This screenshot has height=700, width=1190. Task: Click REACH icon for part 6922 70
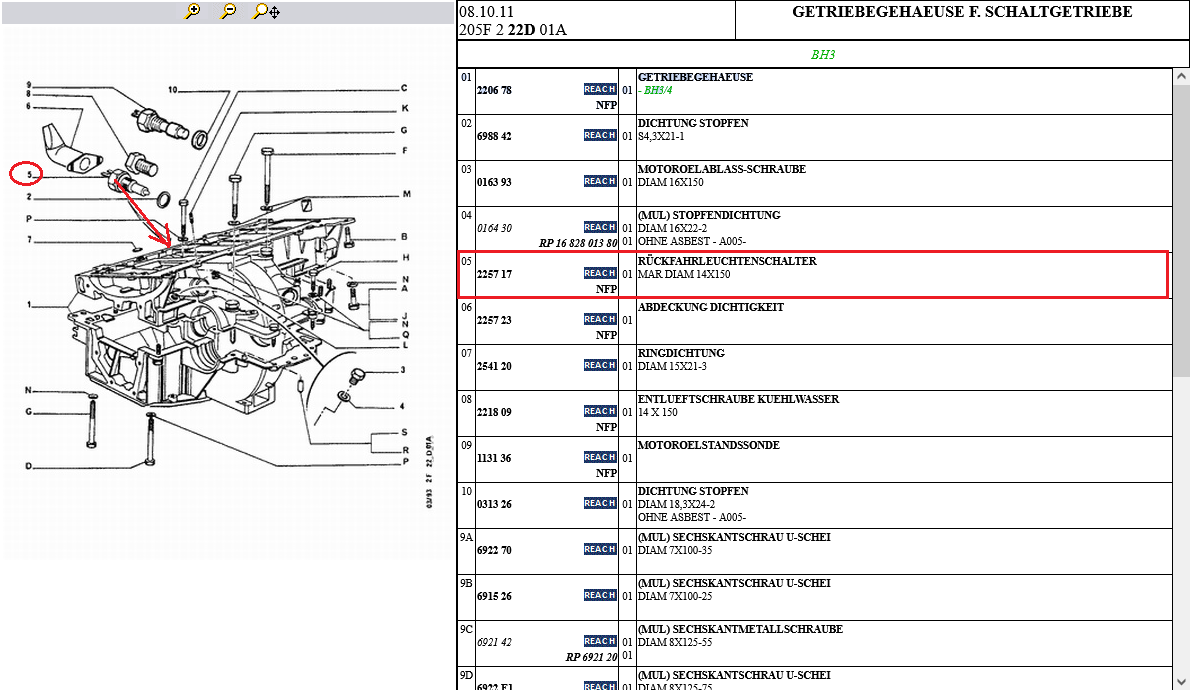(x=600, y=549)
